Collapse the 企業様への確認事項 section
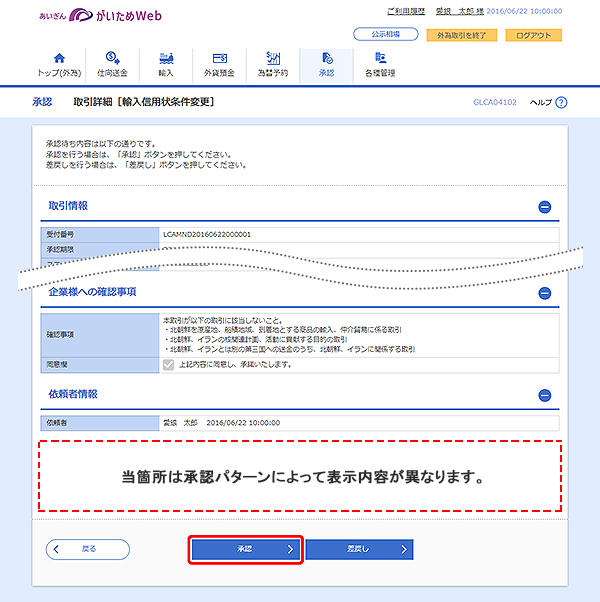 tap(544, 293)
